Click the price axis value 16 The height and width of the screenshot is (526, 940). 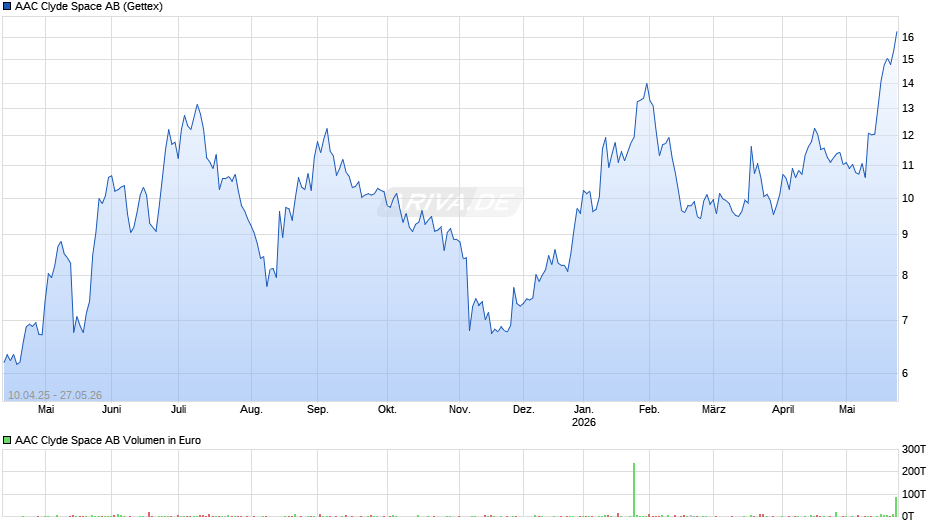(x=908, y=37)
